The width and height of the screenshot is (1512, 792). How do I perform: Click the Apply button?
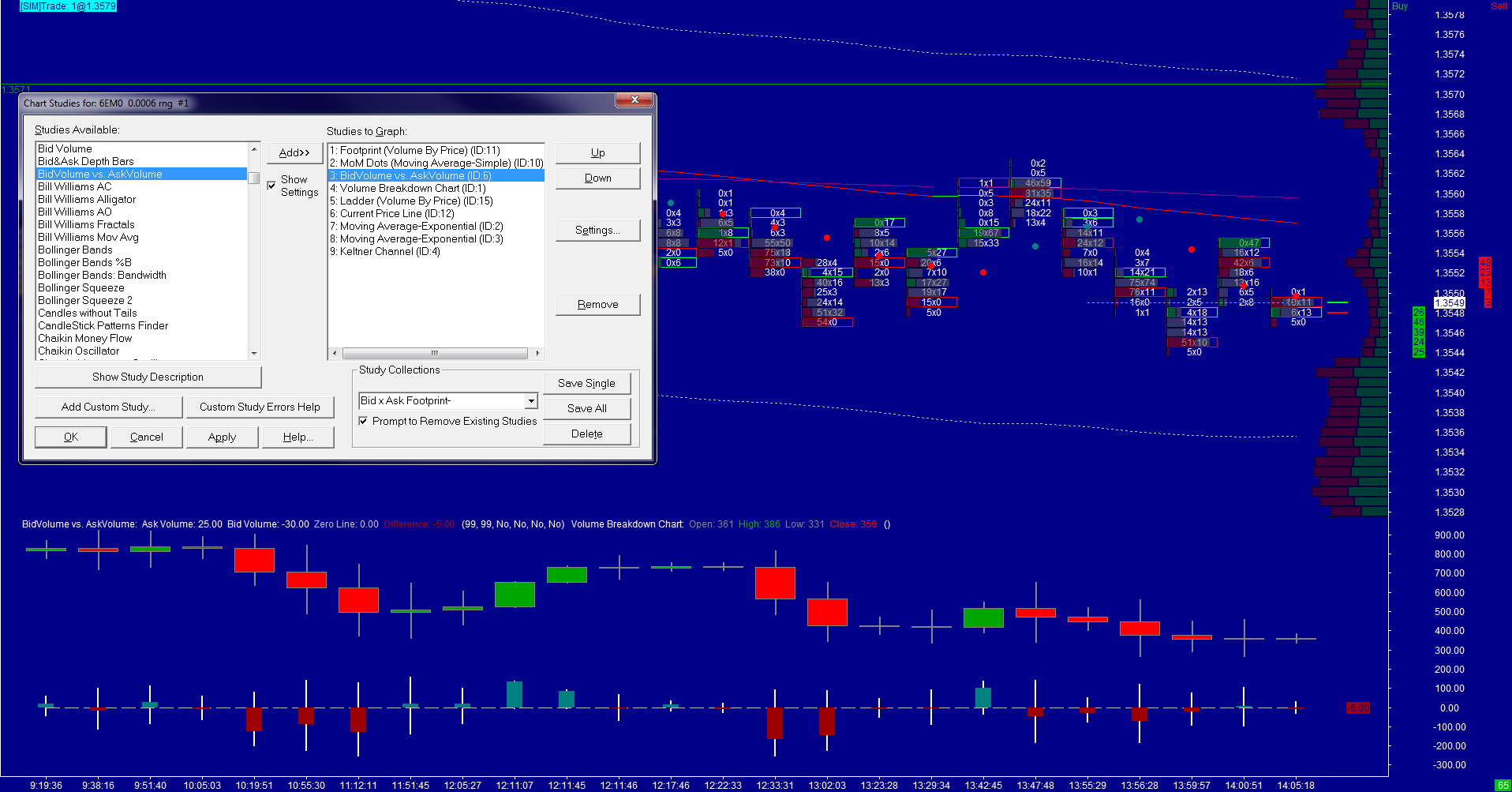[x=223, y=437]
